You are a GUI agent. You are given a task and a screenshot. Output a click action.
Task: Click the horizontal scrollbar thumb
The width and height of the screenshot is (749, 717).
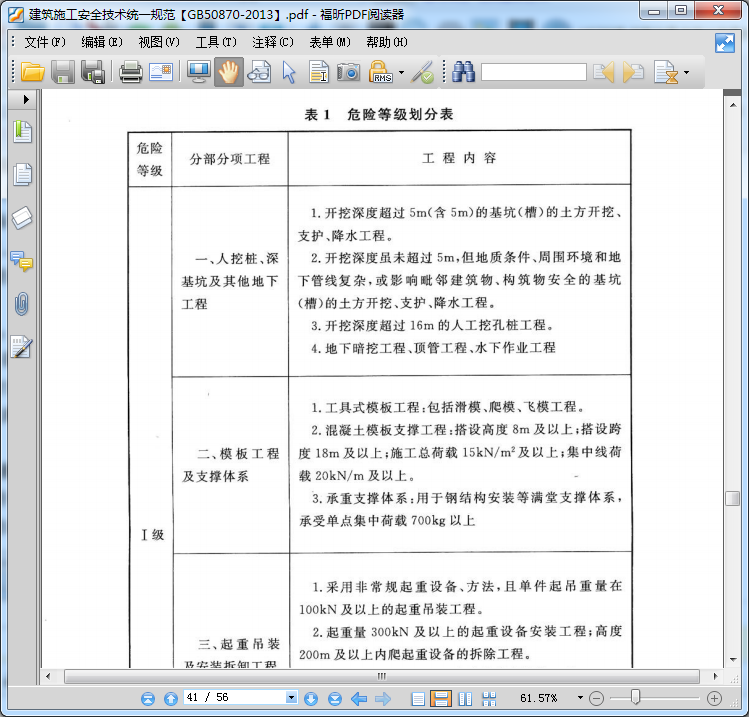(x=382, y=676)
